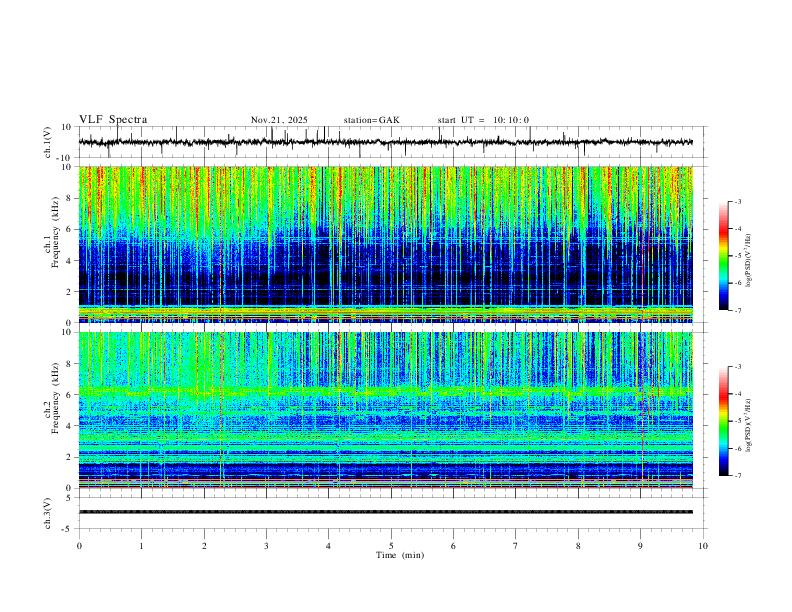
Task: Click time axis tick label '5'
Action: [x=391, y=546]
